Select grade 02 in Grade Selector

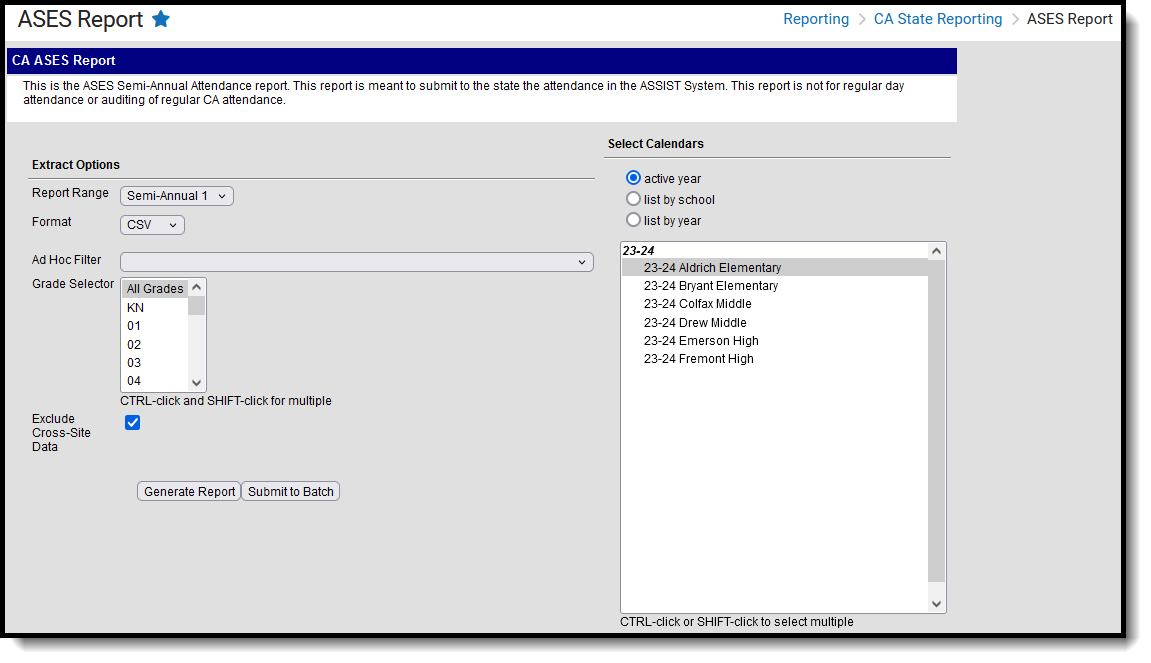[155, 344]
